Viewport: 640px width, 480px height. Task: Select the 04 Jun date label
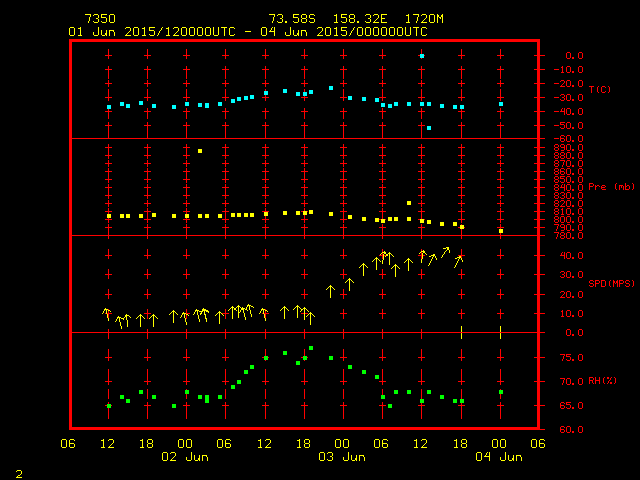(x=497, y=457)
